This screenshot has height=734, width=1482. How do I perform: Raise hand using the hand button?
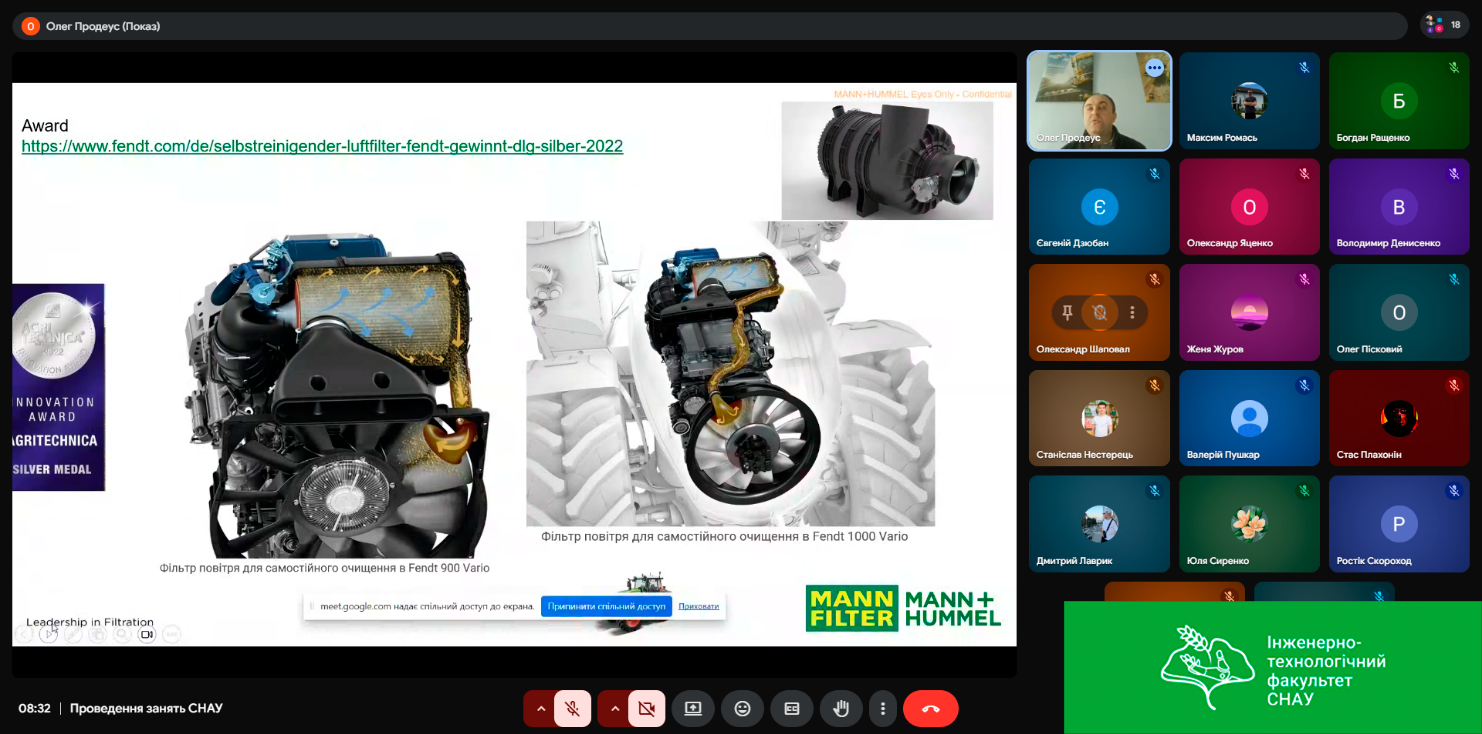tap(841, 708)
